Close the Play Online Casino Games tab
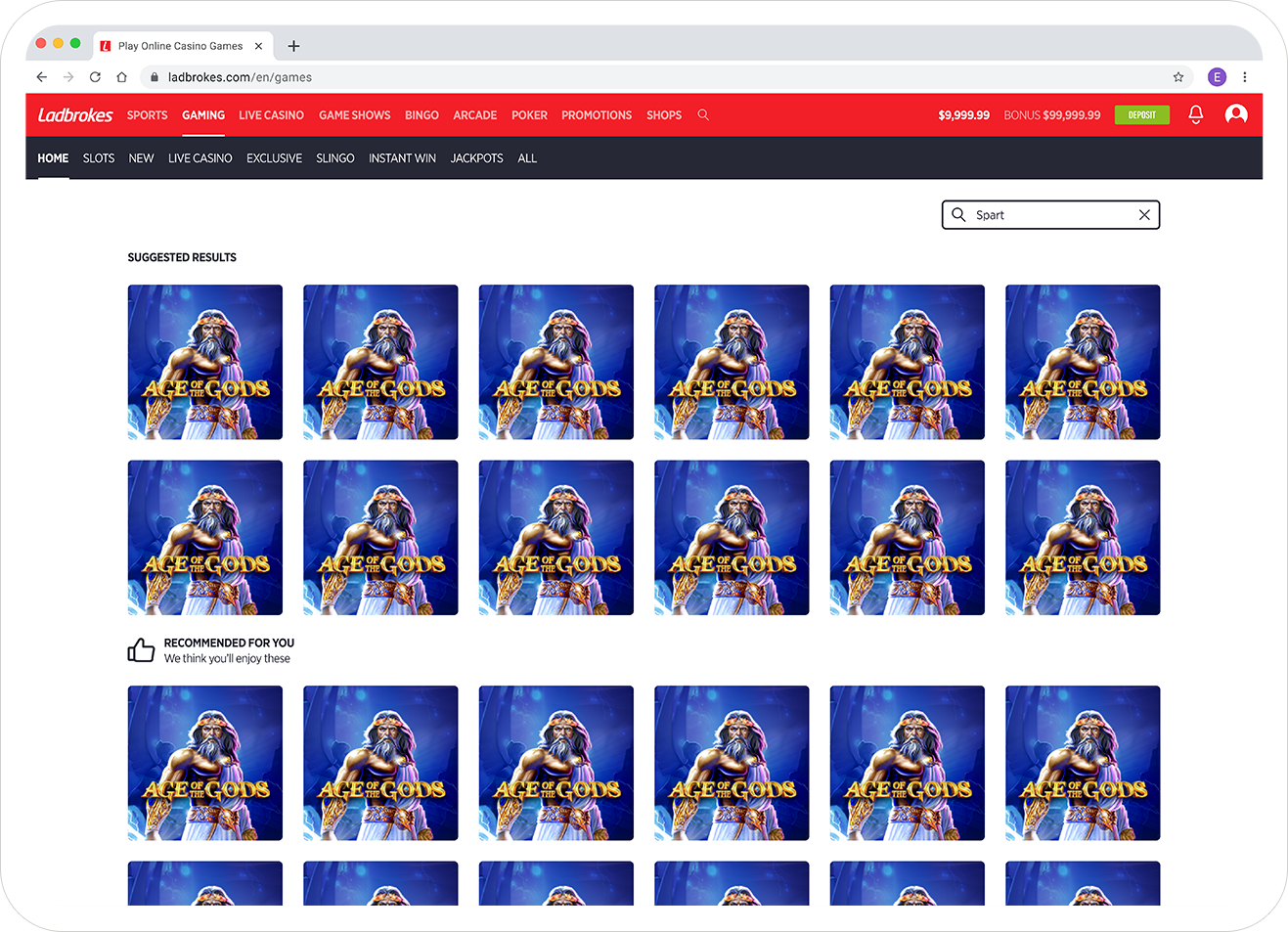The height and width of the screenshot is (932, 1288). point(258,46)
